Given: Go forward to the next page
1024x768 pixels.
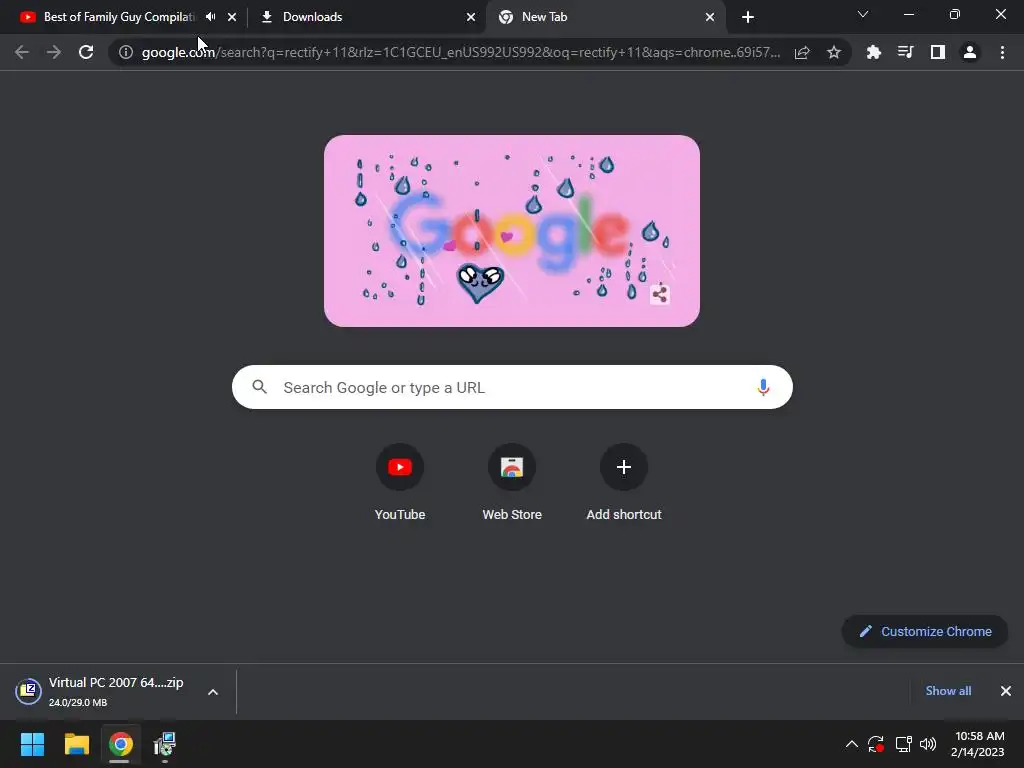Looking at the screenshot, I should (54, 52).
